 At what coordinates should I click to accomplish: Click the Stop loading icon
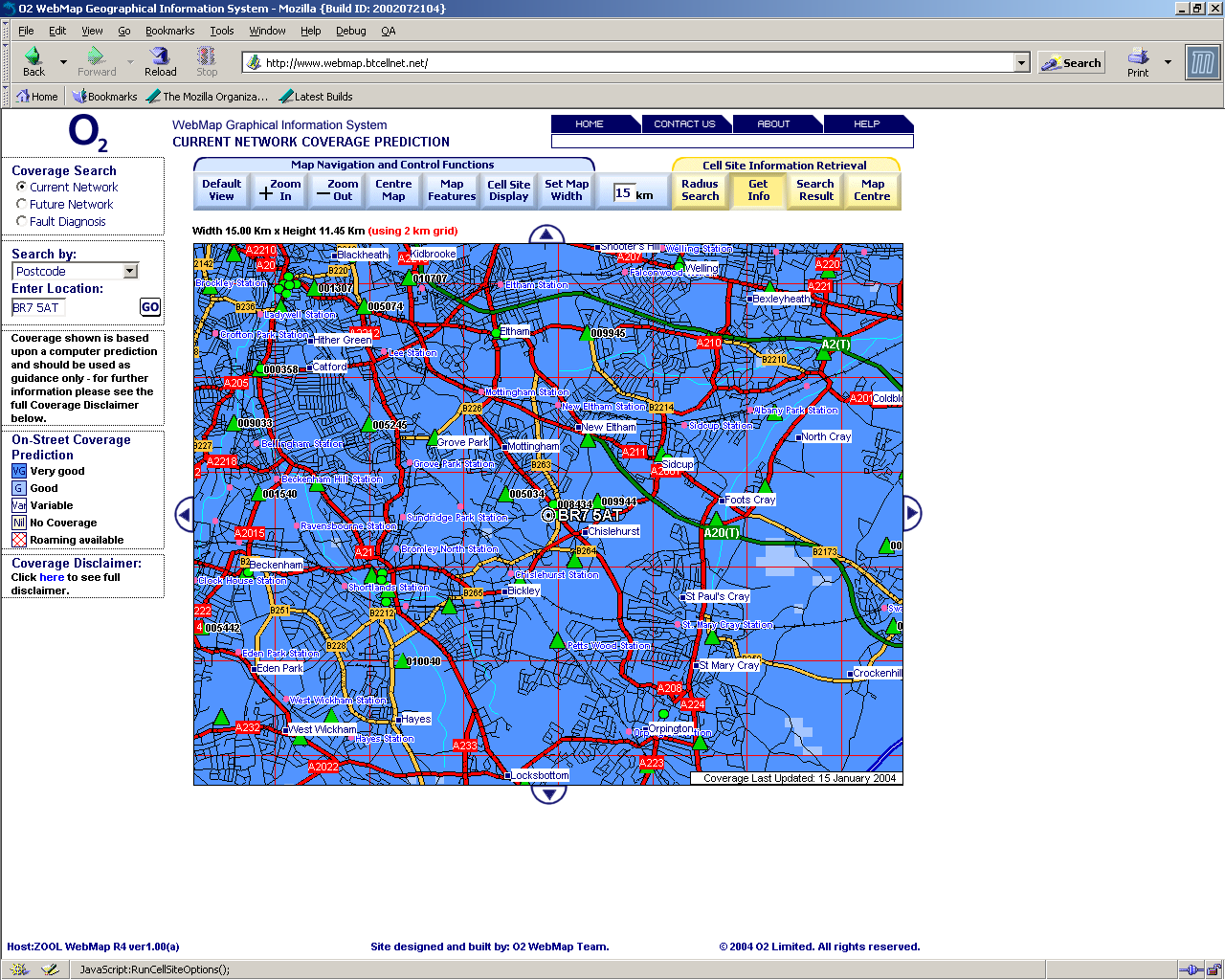(x=207, y=56)
